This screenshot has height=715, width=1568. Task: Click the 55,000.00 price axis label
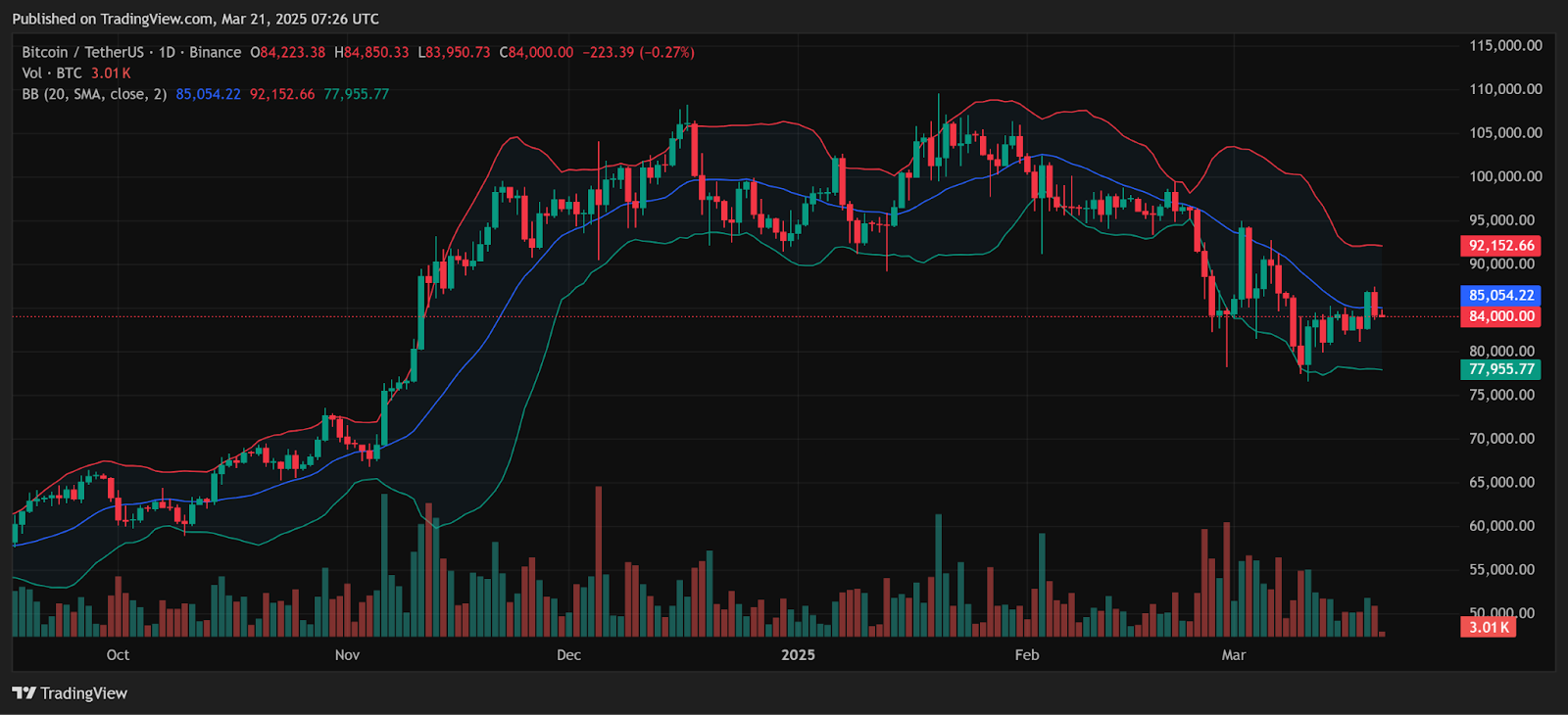1501,569
